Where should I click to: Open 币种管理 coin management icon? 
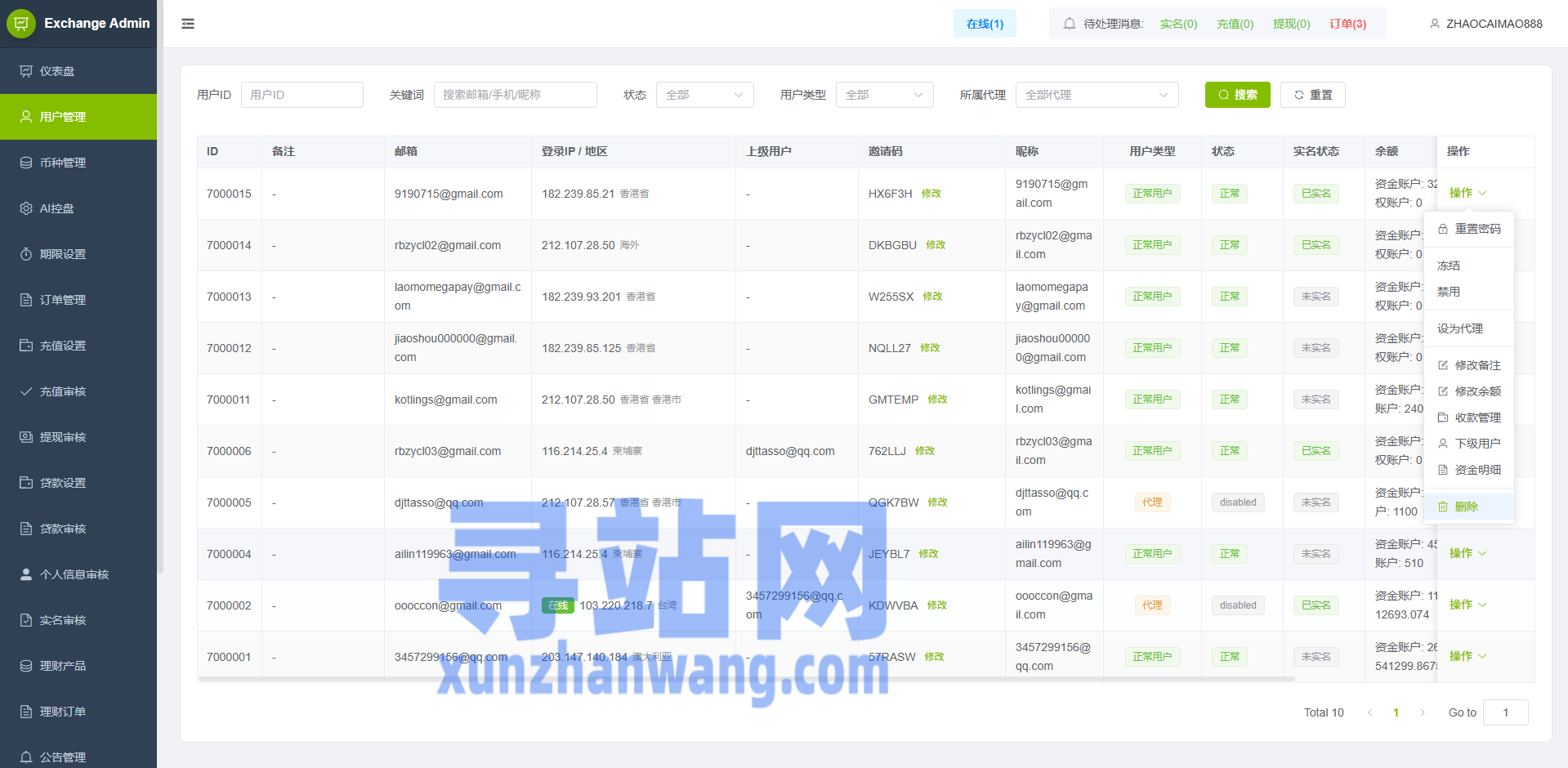pyautogui.click(x=26, y=163)
